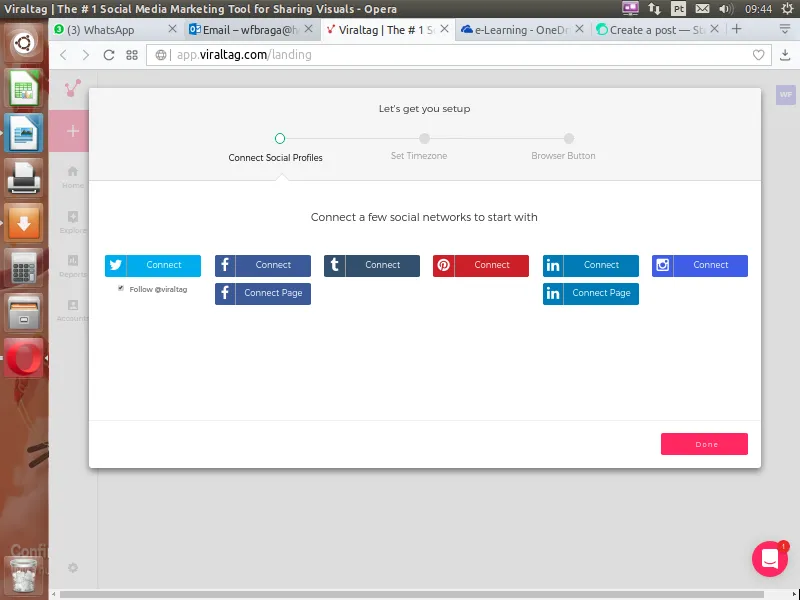Close the Create a post tab
The image size is (800, 600).
click(715, 29)
